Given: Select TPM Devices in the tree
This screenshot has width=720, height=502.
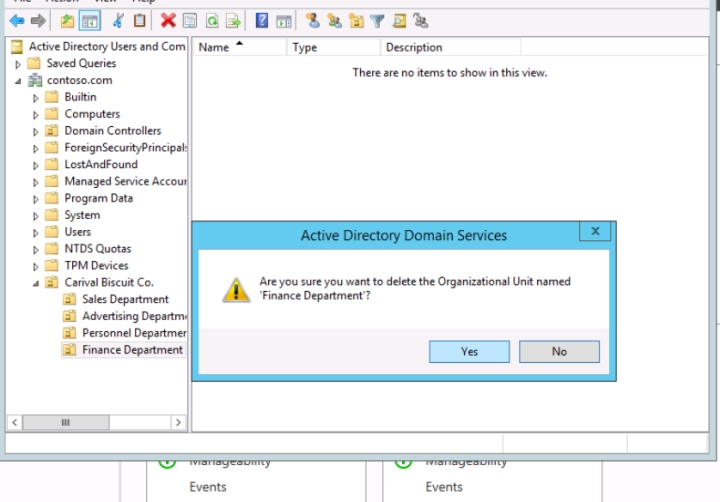Looking at the screenshot, I should 96,265.
